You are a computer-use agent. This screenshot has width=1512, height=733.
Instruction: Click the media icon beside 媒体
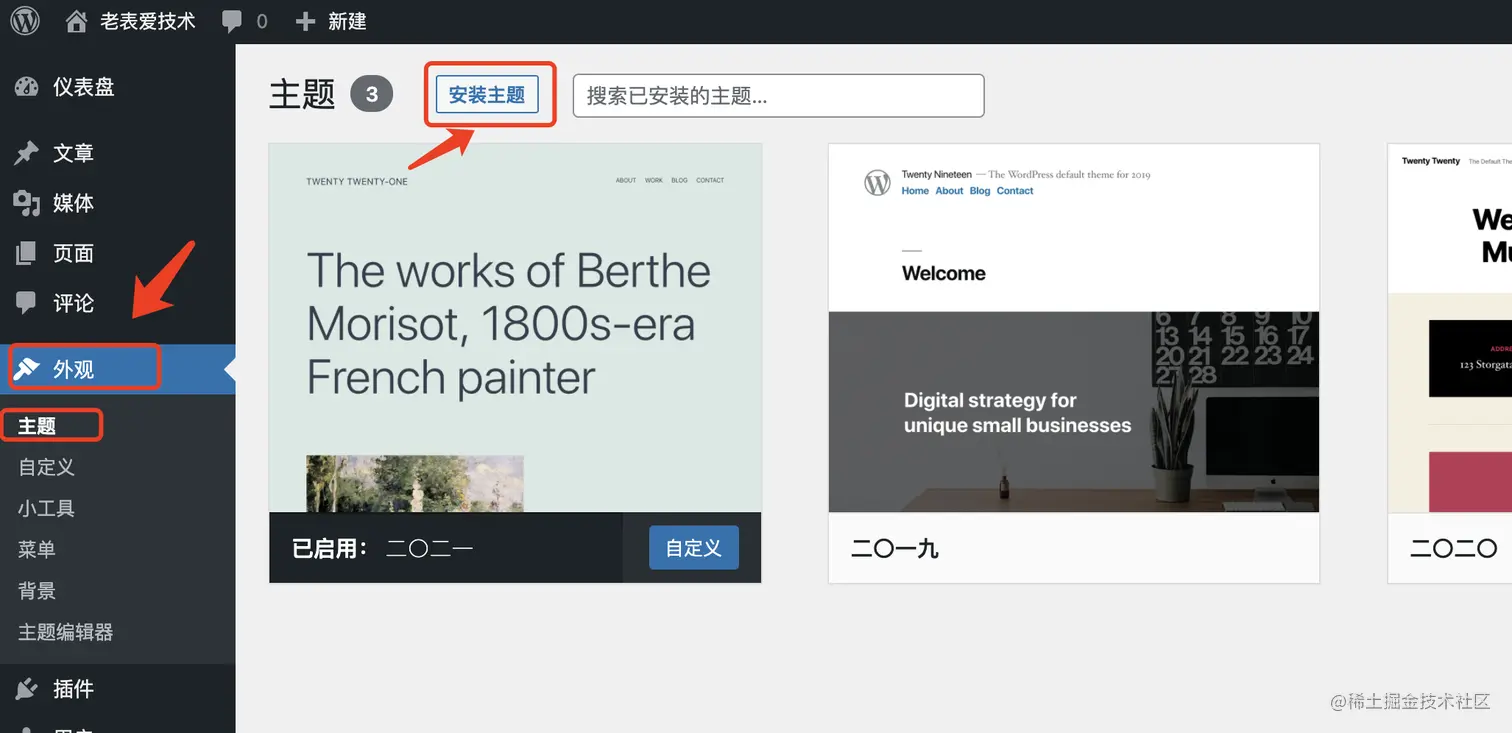click(x=27, y=203)
